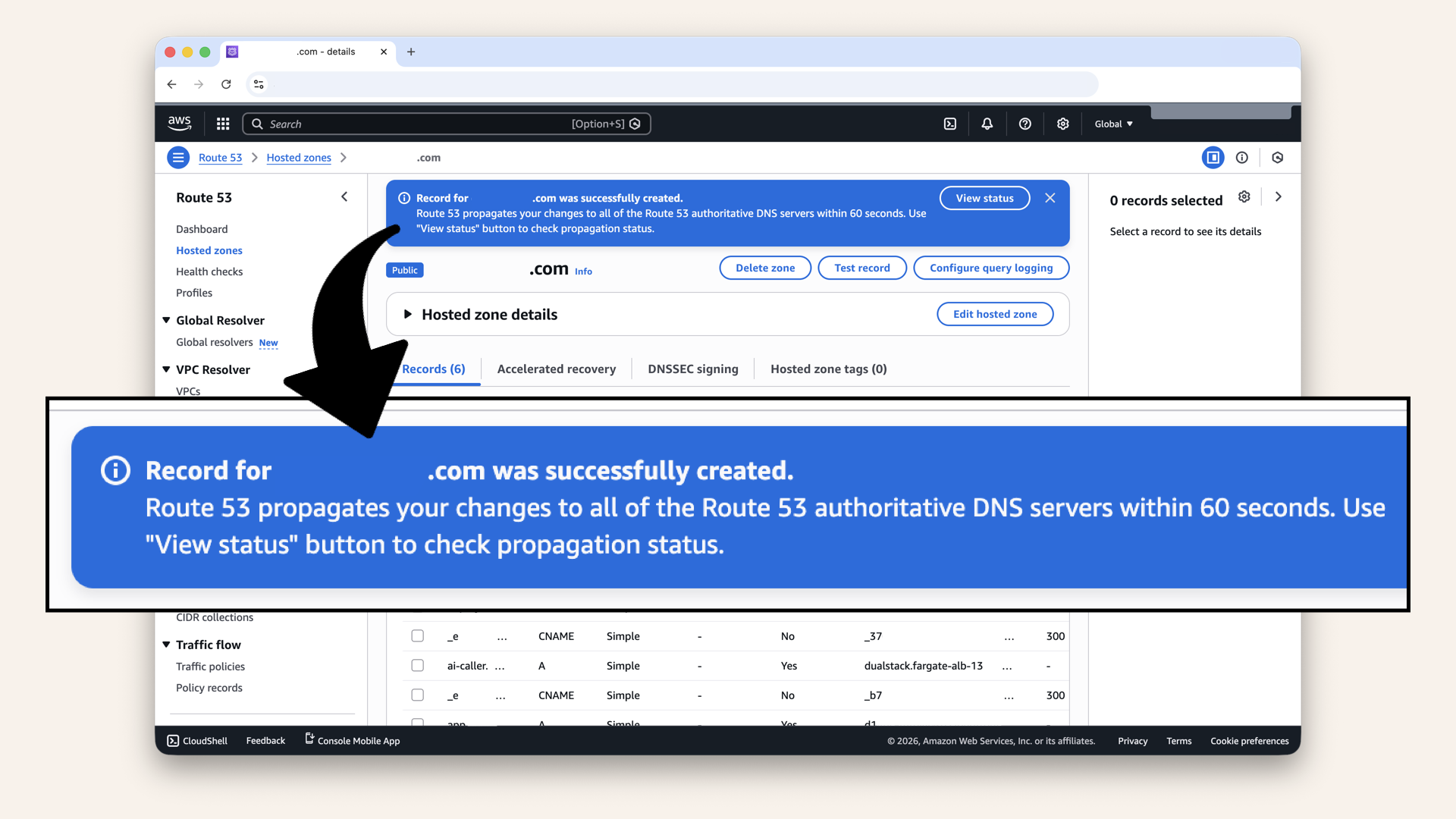Image resolution: width=1456 pixels, height=819 pixels.
Task: Click the info circle icon near breadcrumbs
Action: [x=1241, y=158]
